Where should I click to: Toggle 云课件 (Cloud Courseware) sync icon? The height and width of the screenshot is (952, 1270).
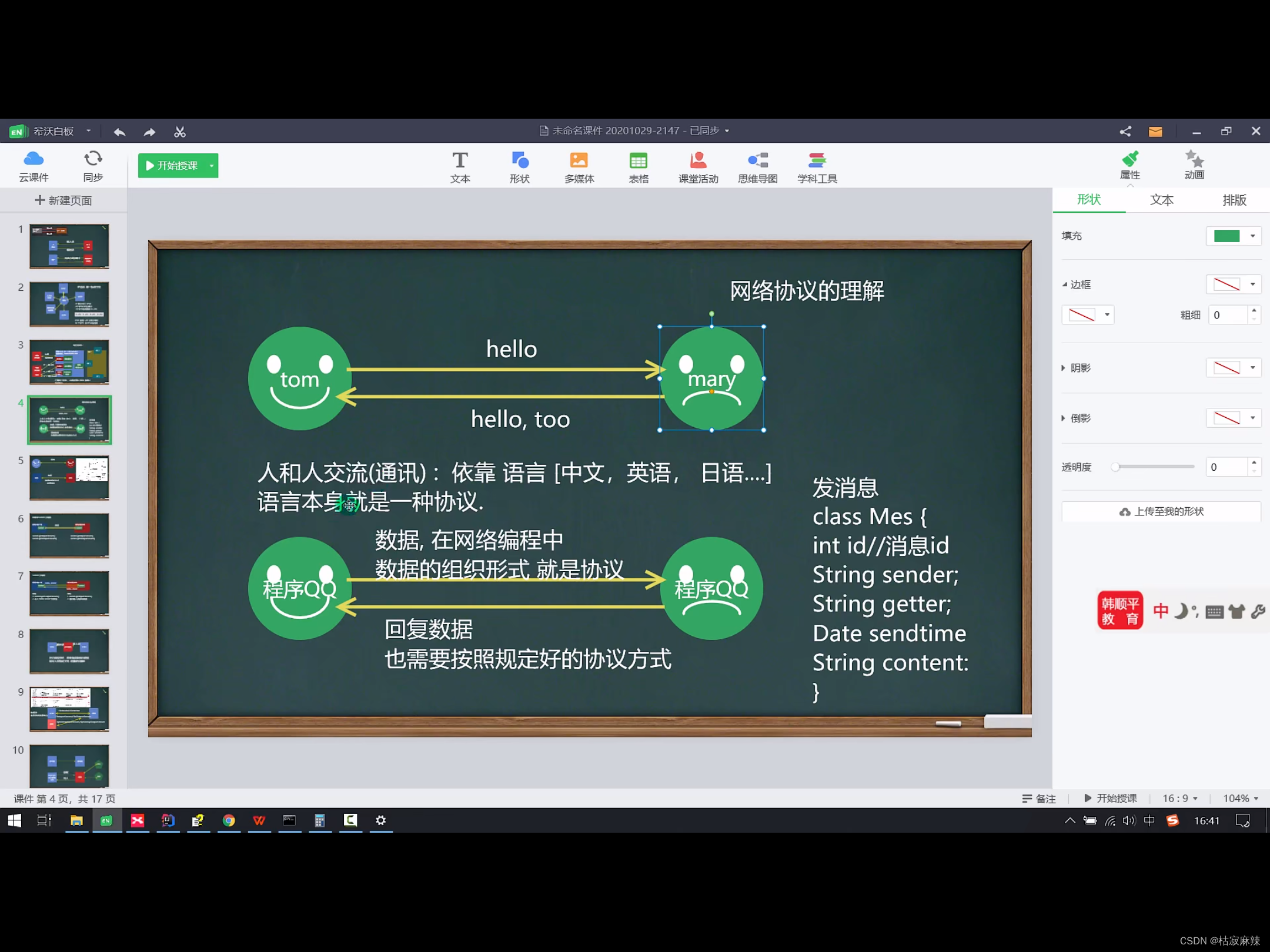pyautogui.click(x=35, y=165)
